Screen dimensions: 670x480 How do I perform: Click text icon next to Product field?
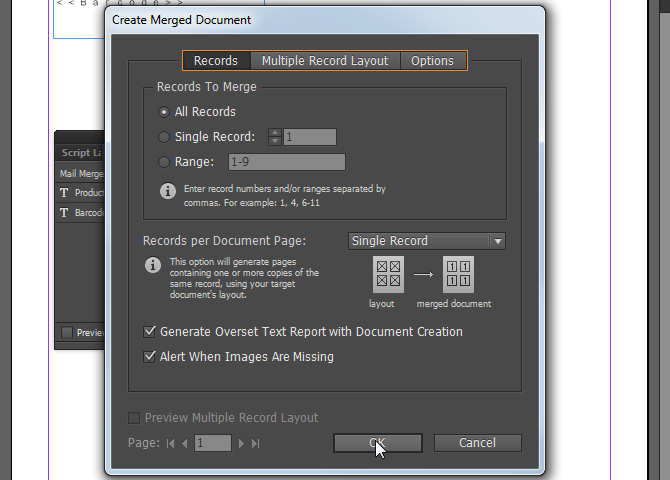click(x=65, y=192)
